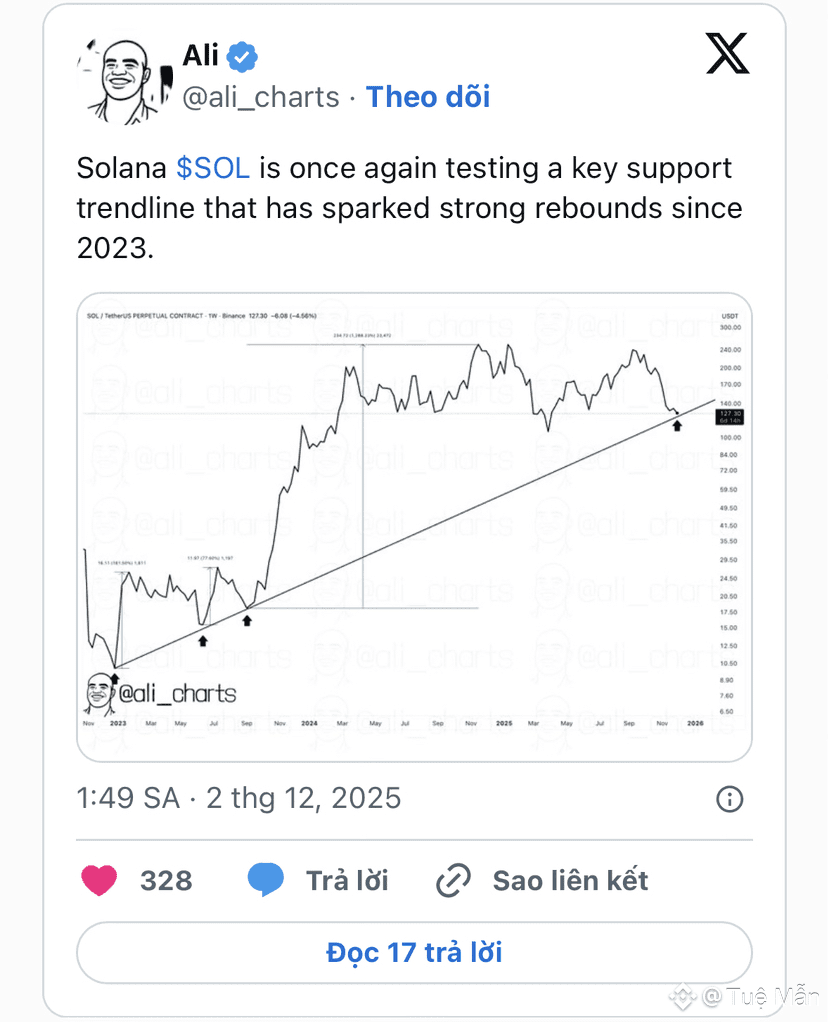Click the 328 likes count
Screen dimensions: 828x1022
(166, 881)
